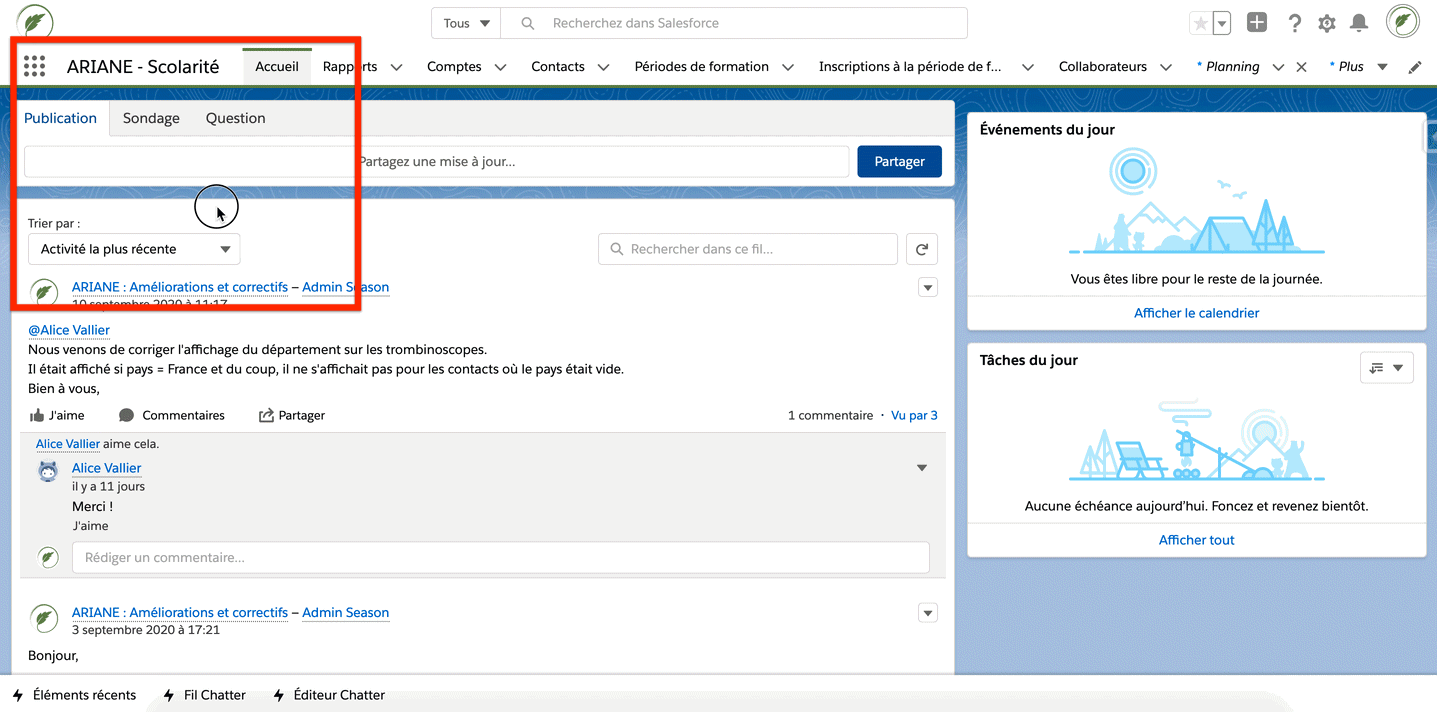
Task: Open the Activité la plus récente sort dropdown
Action: [133, 248]
